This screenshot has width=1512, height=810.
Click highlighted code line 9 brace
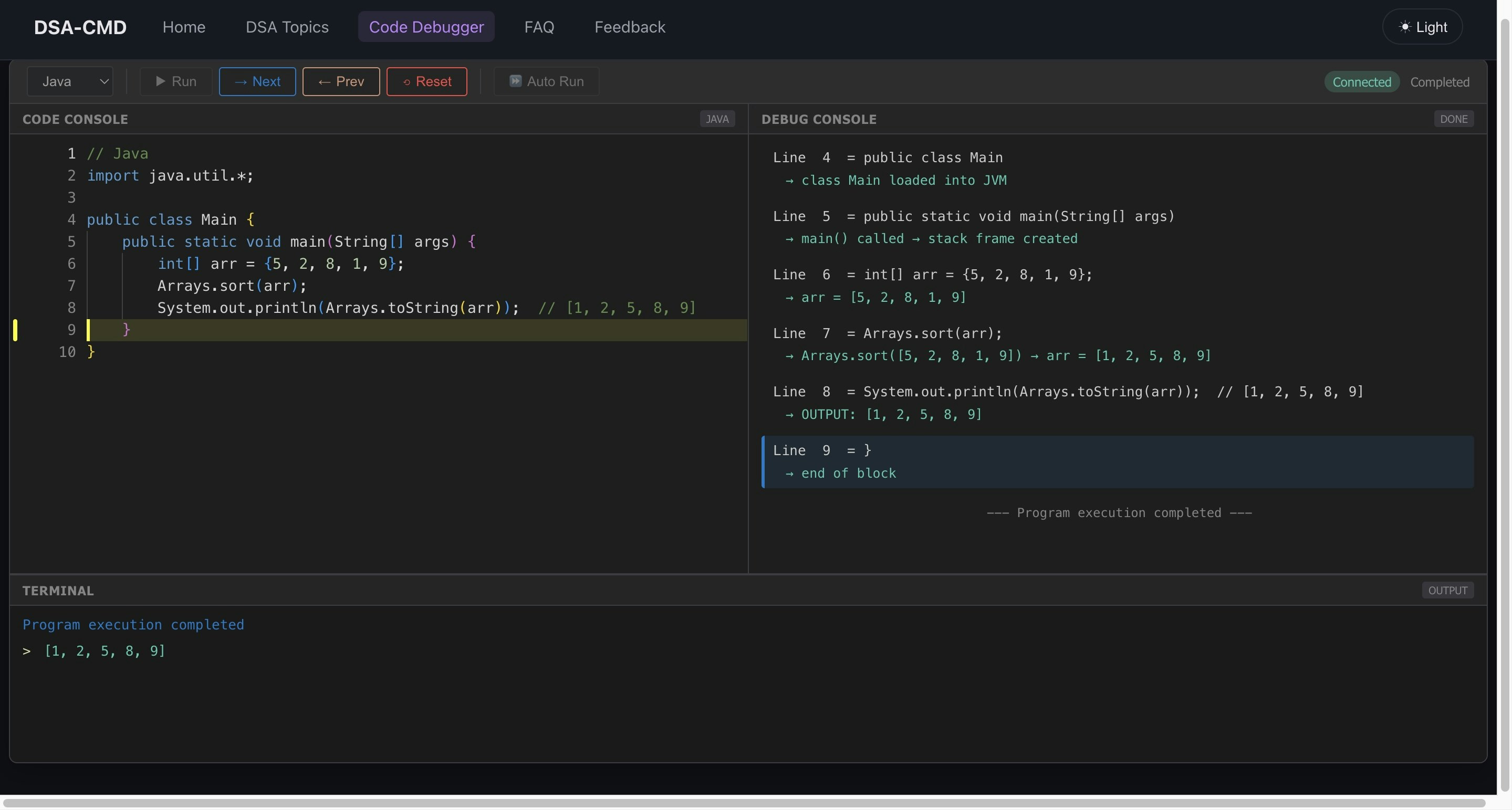coord(126,330)
